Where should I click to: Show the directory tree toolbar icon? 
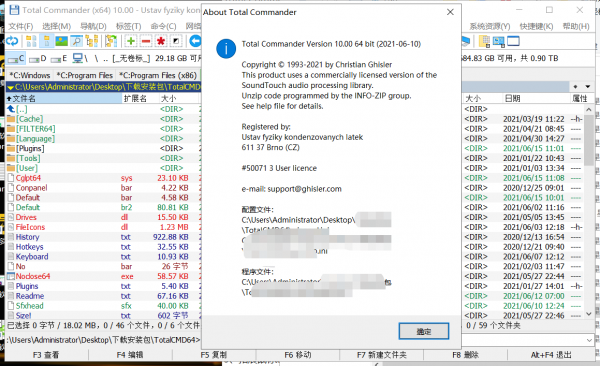pyautogui.click(x=92, y=41)
